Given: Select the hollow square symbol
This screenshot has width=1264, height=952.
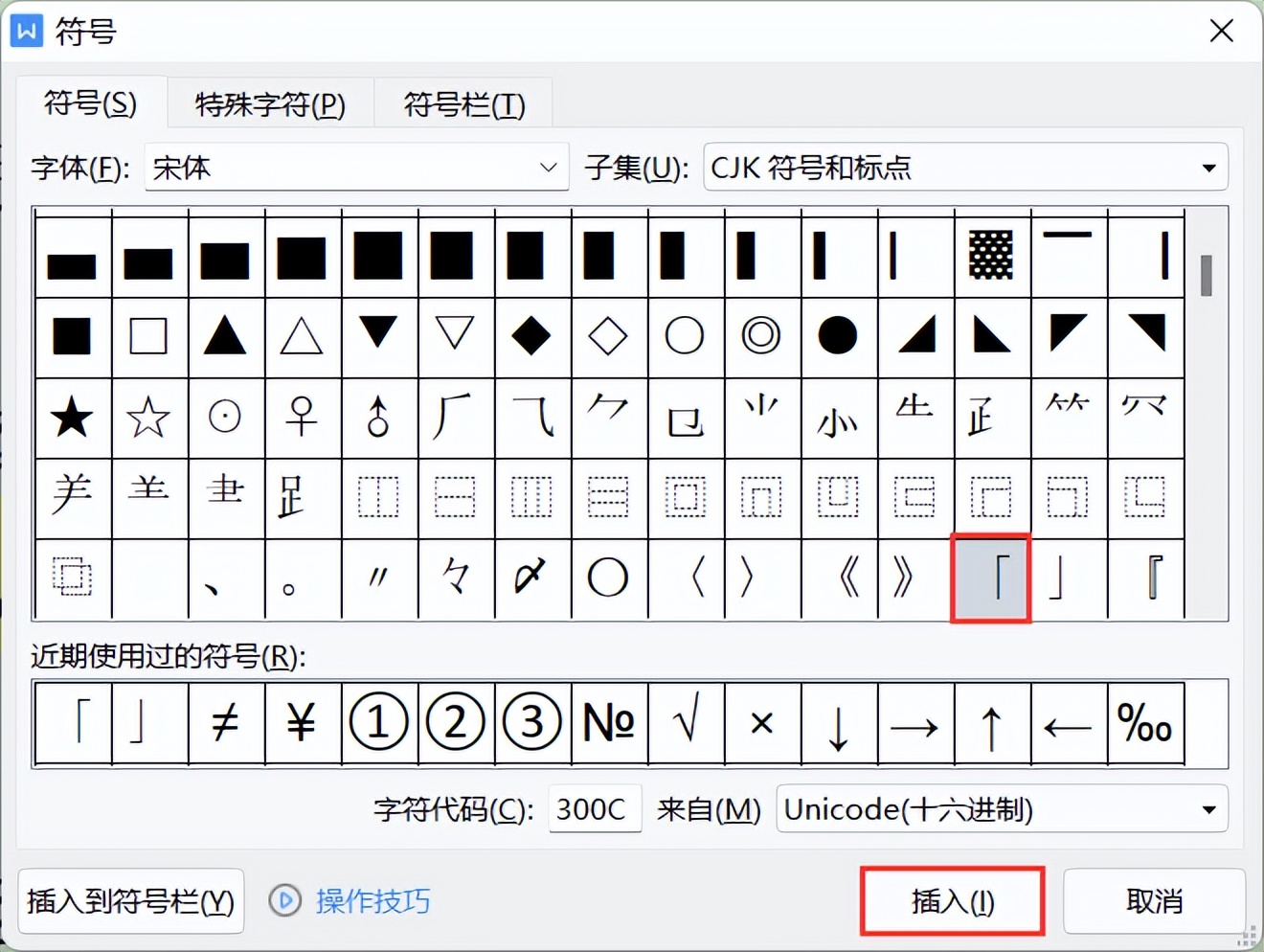Looking at the screenshot, I should click(148, 336).
